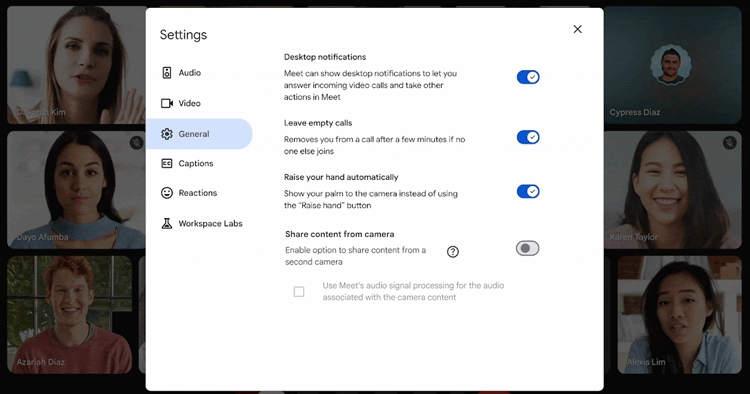Select Azariah Diaz's video tile

point(69,314)
